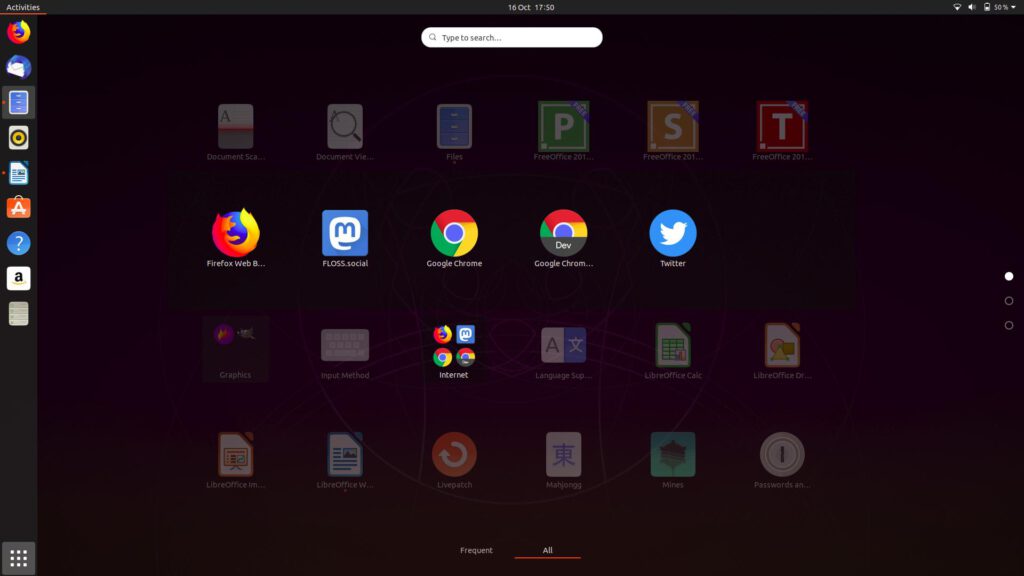Viewport: 1024px width, 576px height.
Task: Open LibreOffice Writer from the grid
Action: 345,454
